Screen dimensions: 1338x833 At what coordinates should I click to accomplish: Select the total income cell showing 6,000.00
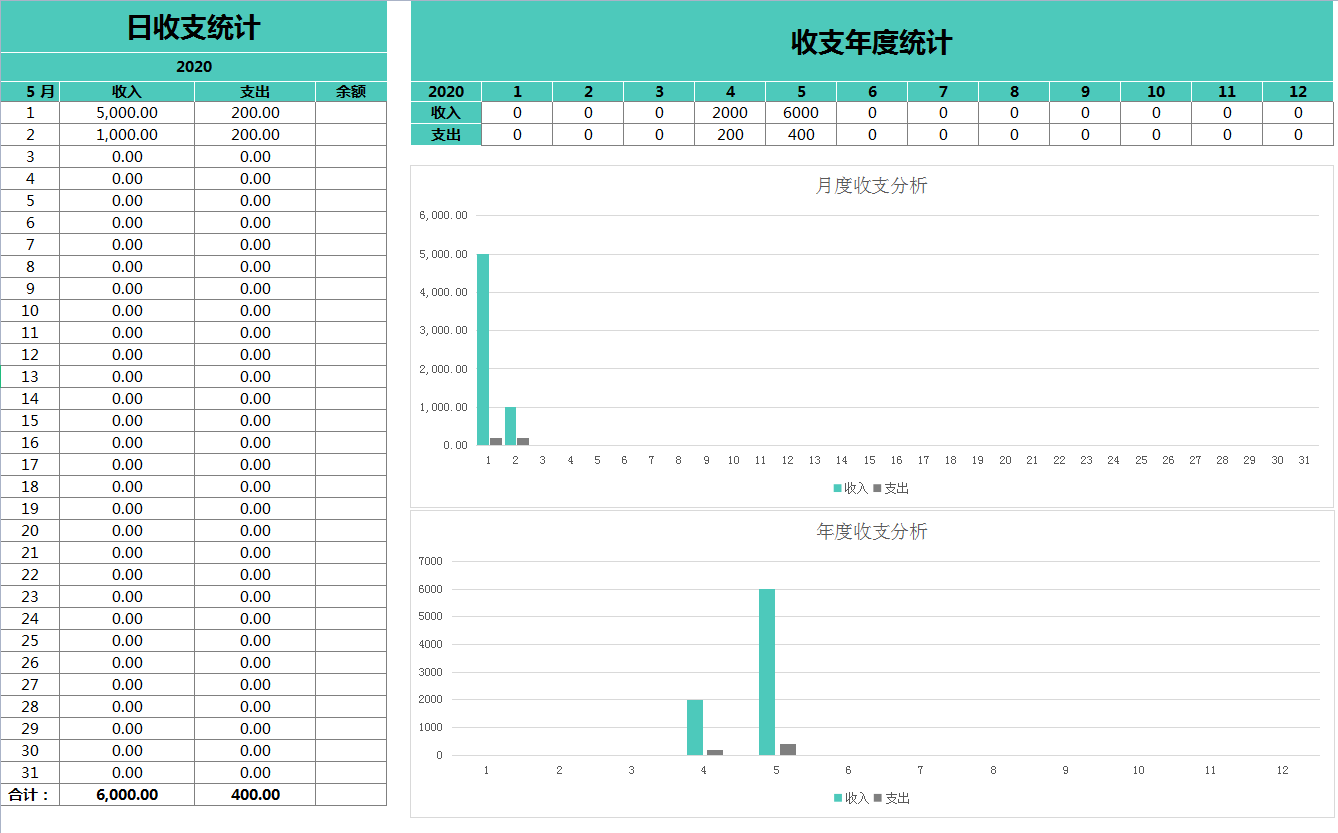(x=126, y=794)
